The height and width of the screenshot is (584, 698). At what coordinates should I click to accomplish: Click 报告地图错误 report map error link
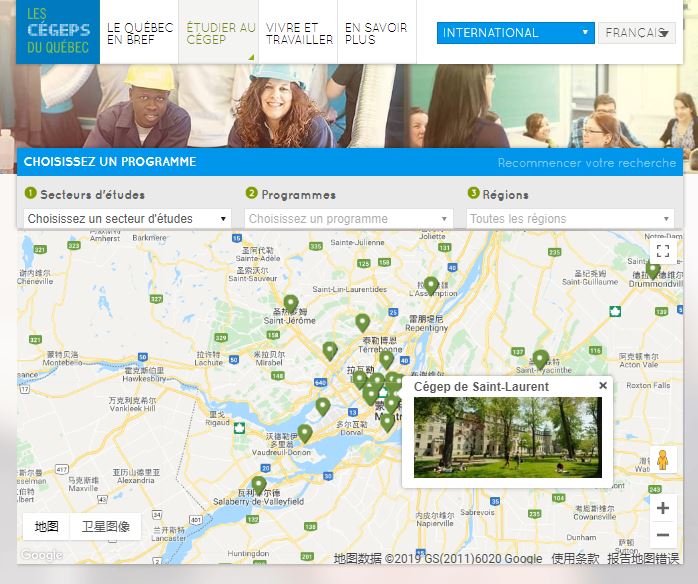point(644,558)
